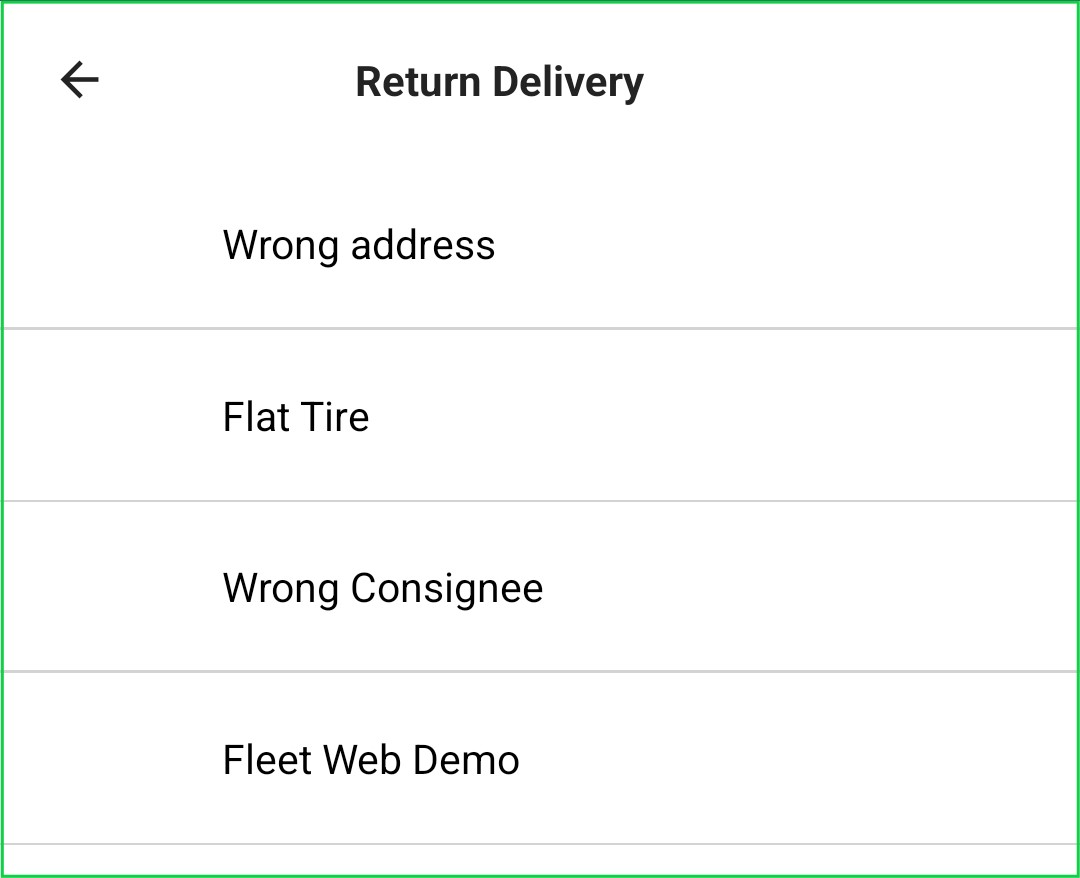Pick the Fleet Web Demo entry

(371, 760)
